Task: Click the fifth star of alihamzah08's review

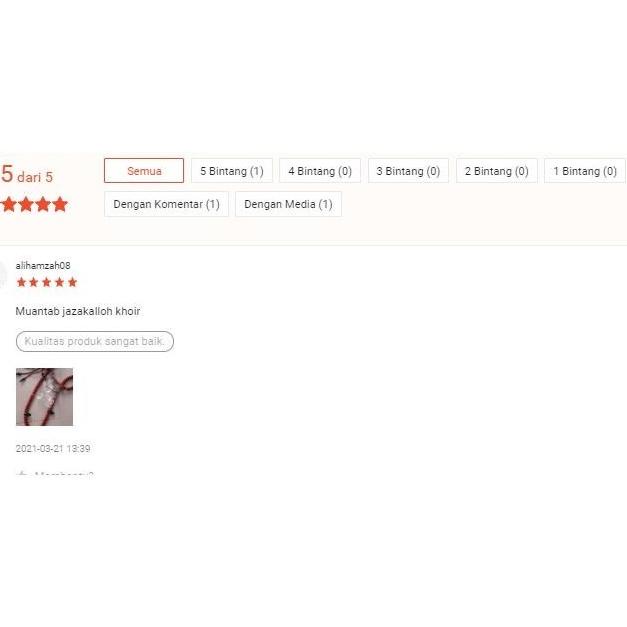Action: (72, 282)
